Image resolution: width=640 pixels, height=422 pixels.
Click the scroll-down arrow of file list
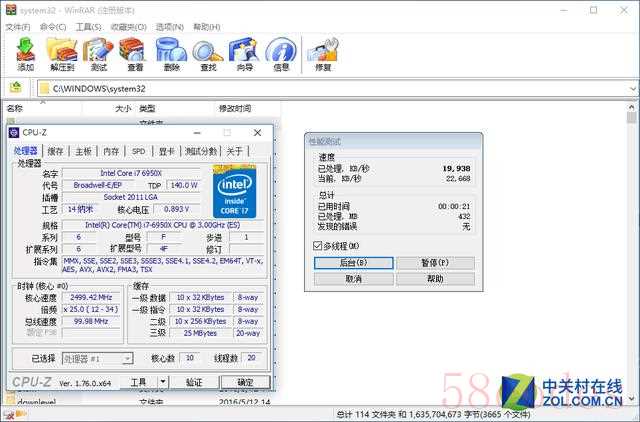click(631, 398)
